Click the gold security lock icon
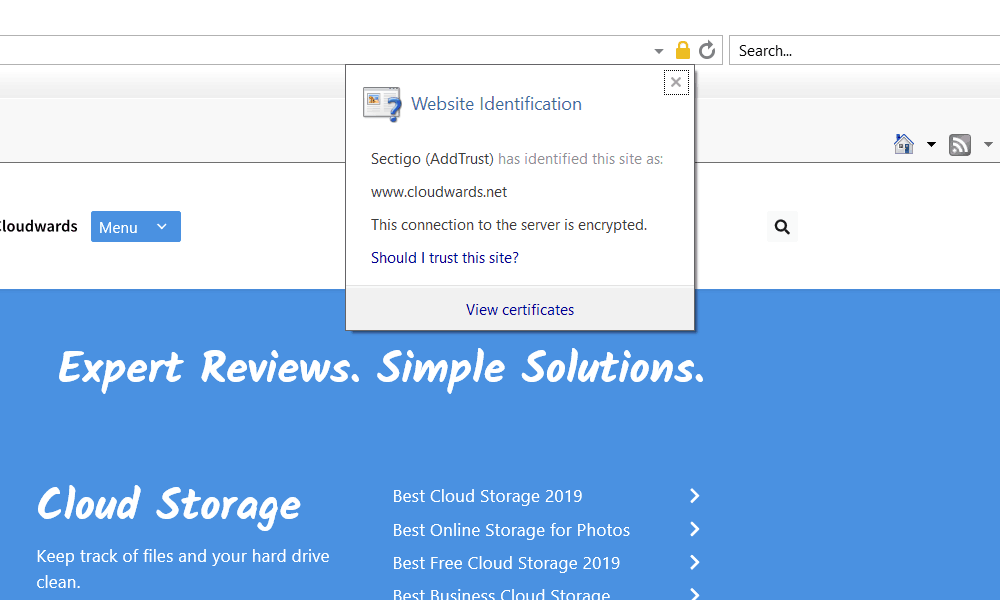Image resolution: width=1000 pixels, height=600 pixels. pyautogui.click(x=682, y=50)
